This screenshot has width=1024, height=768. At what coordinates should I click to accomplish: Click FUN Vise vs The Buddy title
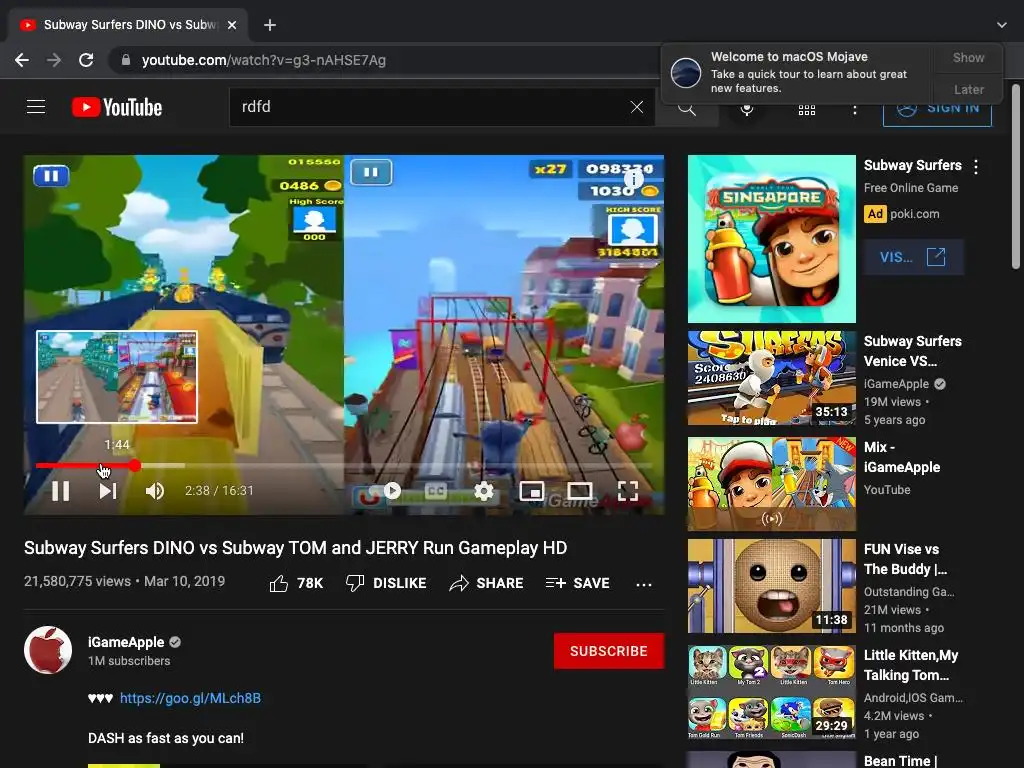point(905,559)
